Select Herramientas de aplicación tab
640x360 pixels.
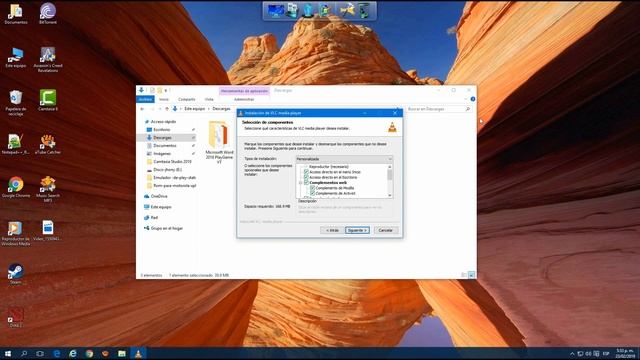[244, 91]
